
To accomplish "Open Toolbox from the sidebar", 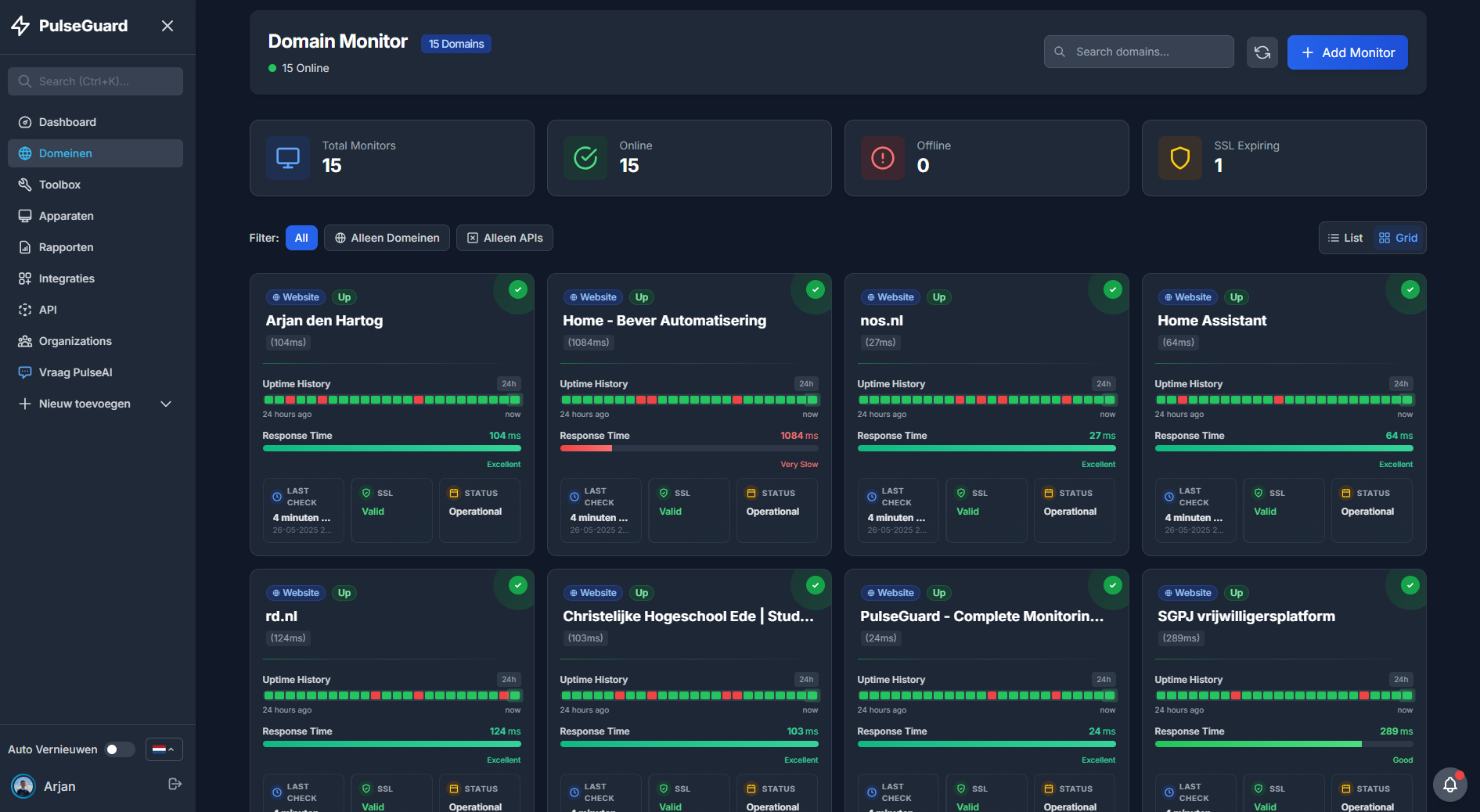I will 95,185.
